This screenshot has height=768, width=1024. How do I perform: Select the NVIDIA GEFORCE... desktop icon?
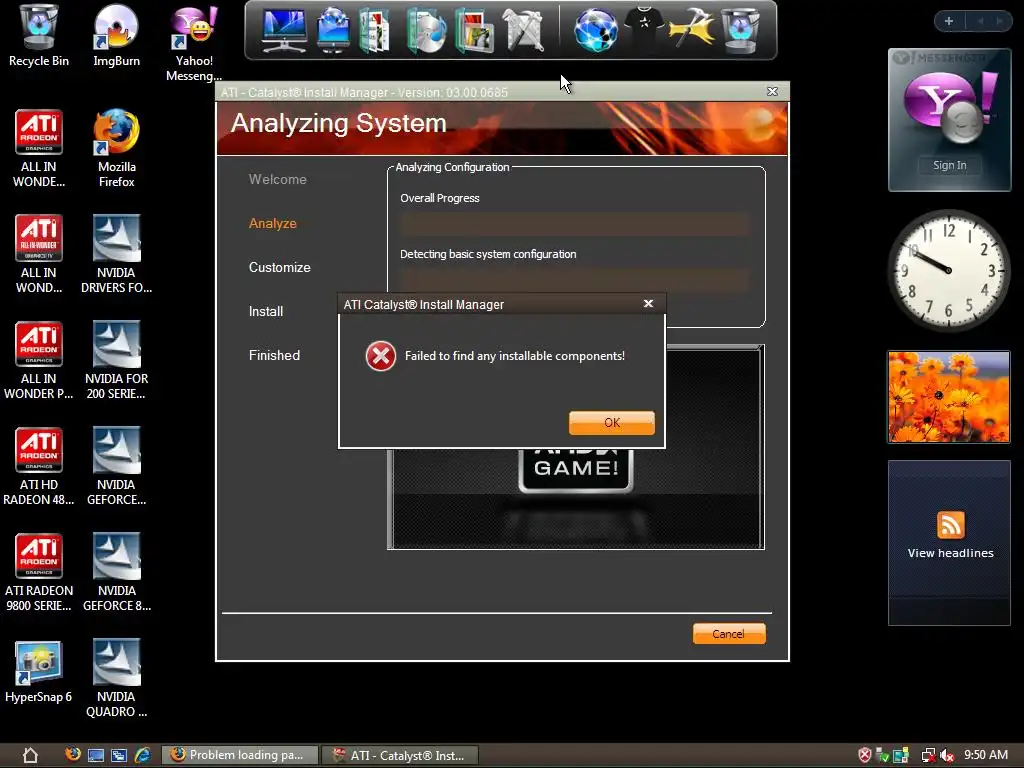pyautogui.click(x=116, y=467)
